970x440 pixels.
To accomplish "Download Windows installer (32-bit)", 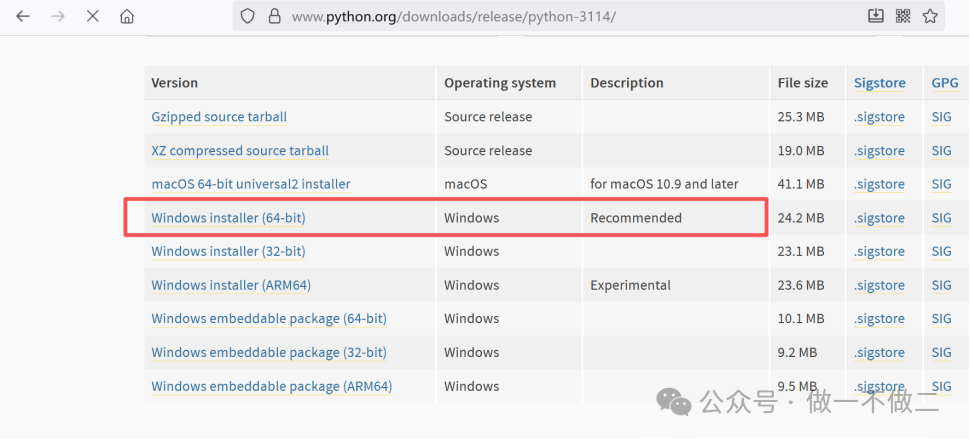I will [228, 251].
